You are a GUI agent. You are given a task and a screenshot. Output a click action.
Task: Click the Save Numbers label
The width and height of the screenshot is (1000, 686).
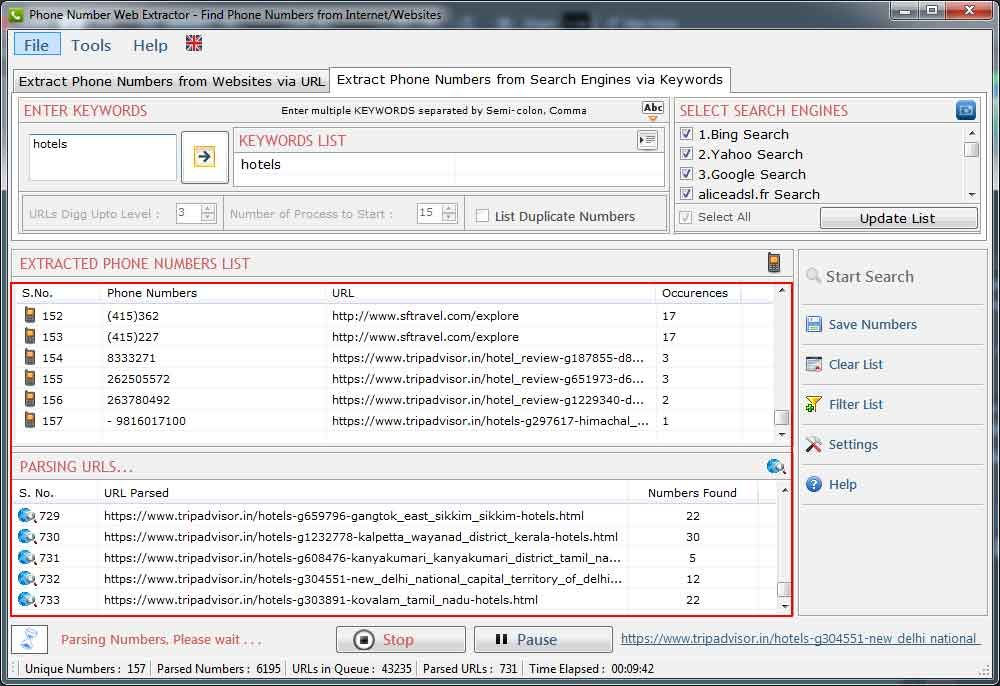tap(872, 324)
